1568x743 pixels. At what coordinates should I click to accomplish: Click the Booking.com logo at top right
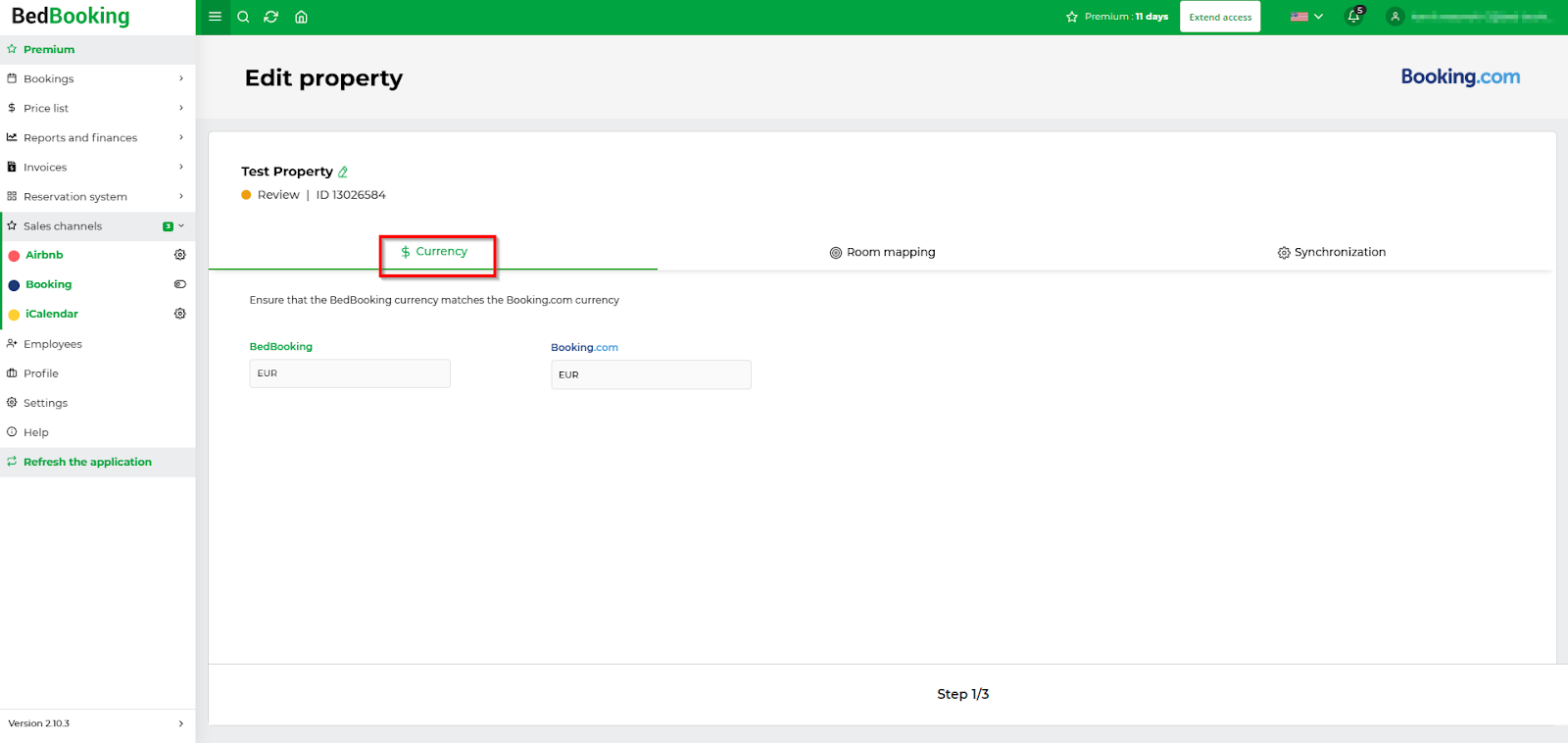1460,76
